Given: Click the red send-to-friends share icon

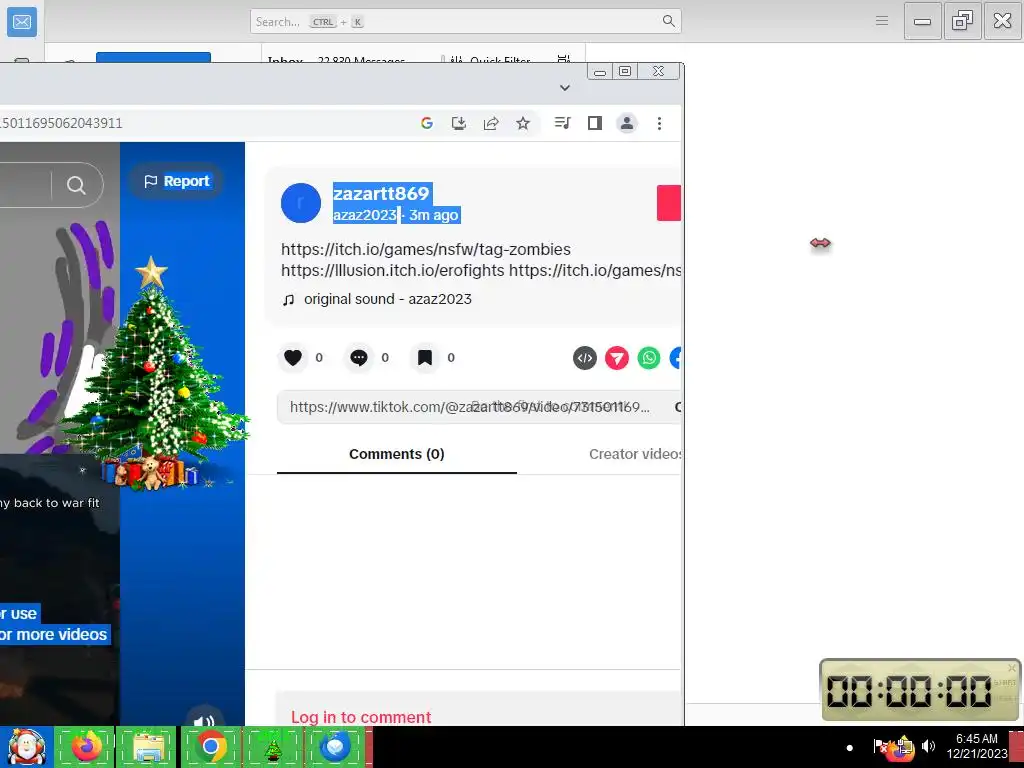Looking at the screenshot, I should click(616, 358).
